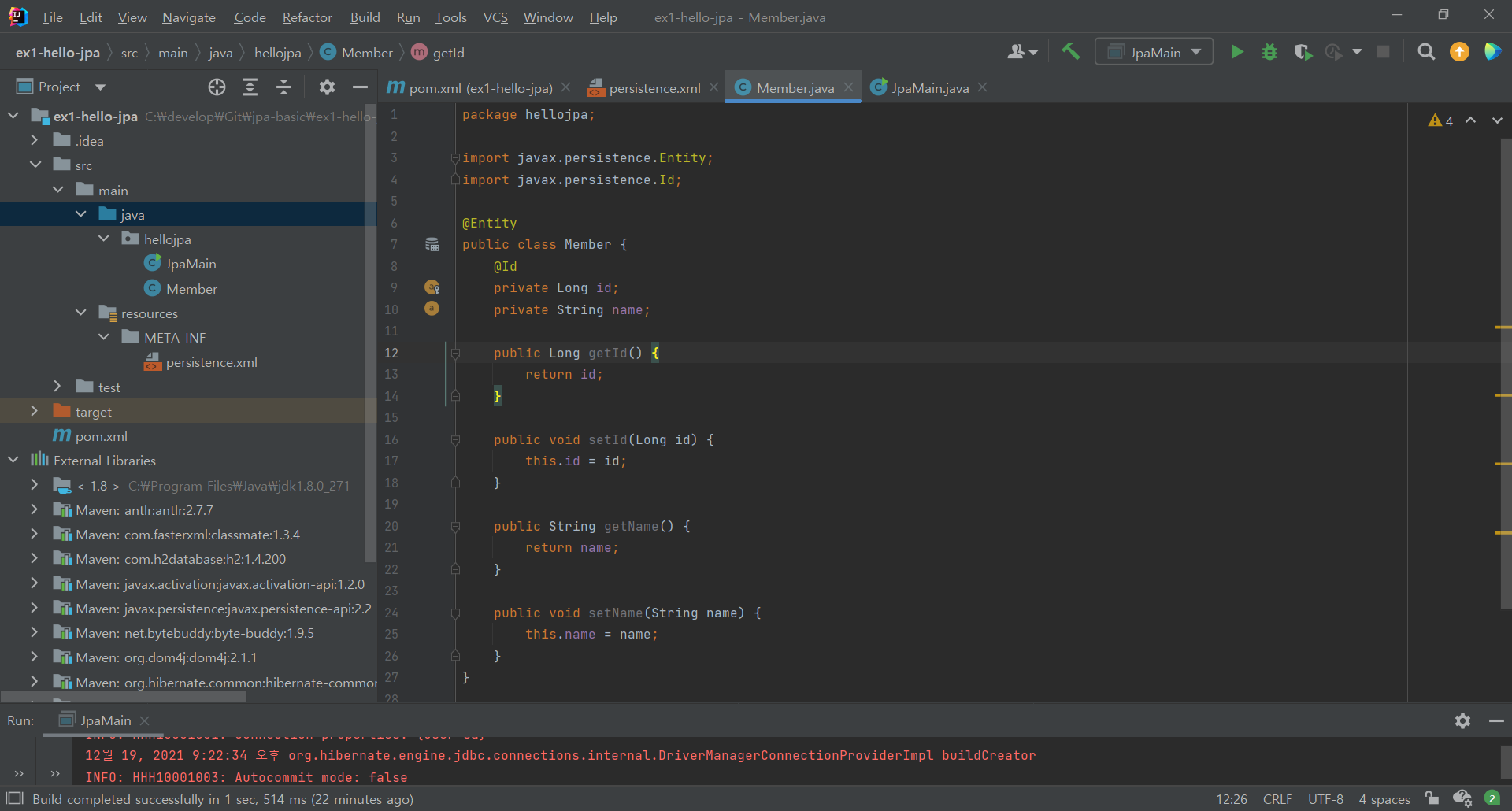The height and width of the screenshot is (811, 1512).
Task: Open Project panel settings gear
Action: (327, 87)
